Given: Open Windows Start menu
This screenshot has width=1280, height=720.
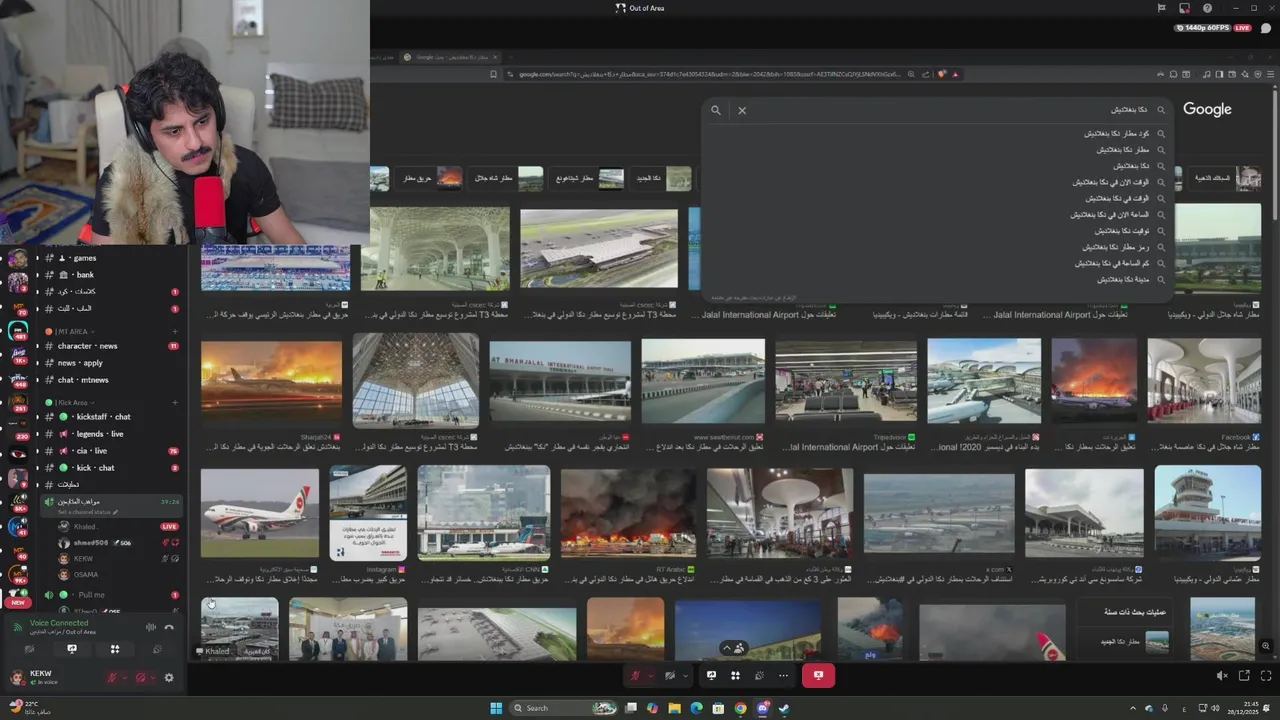Looking at the screenshot, I should coord(496,708).
